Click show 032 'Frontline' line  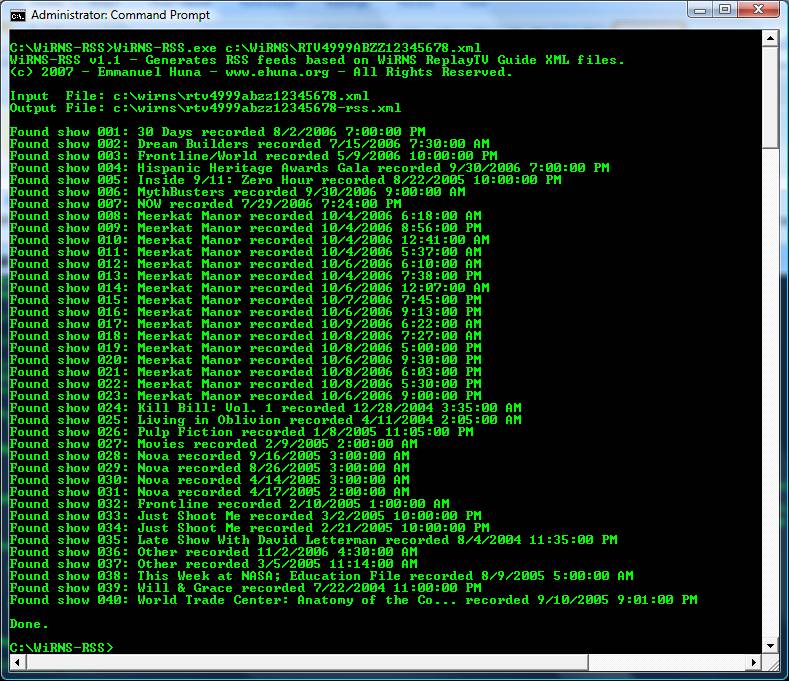click(229, 504)
